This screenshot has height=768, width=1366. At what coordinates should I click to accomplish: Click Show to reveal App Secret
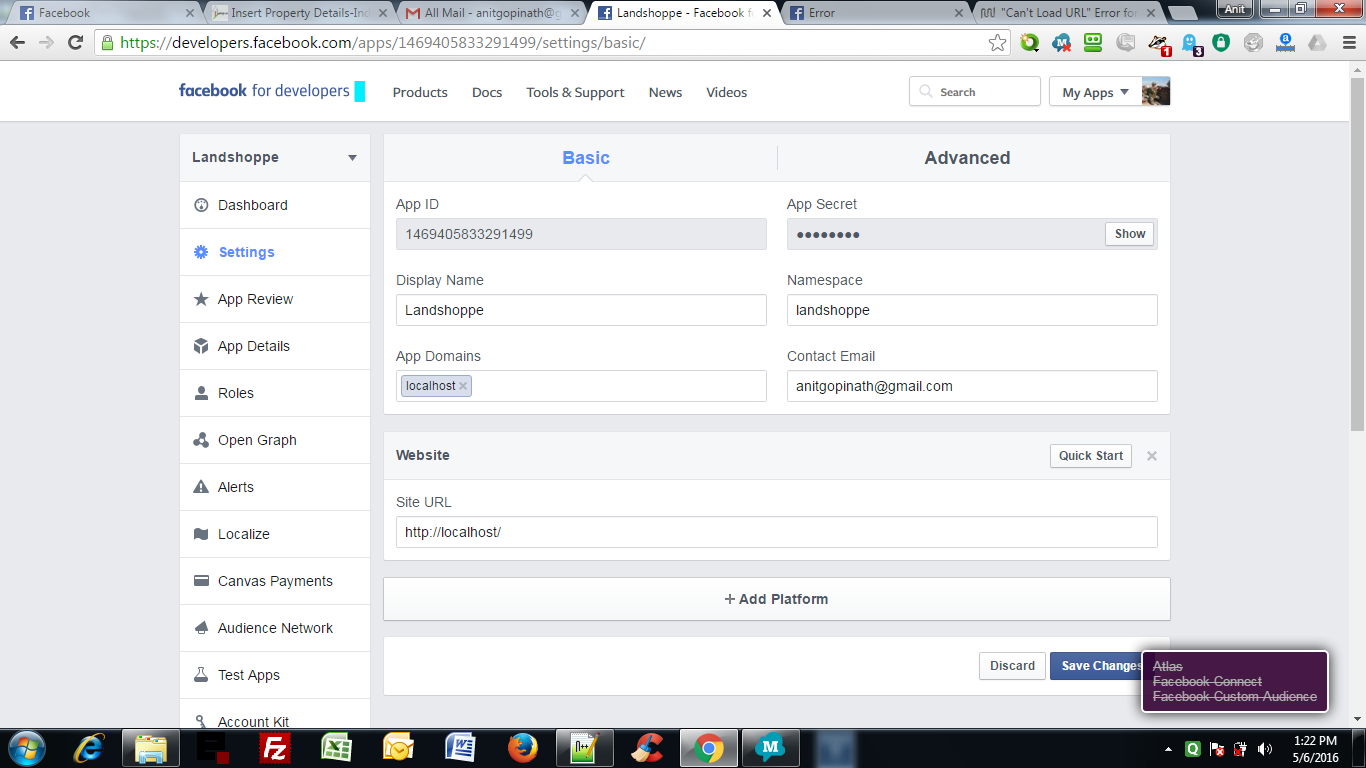pyautogui.click(x=1130, y=234)
